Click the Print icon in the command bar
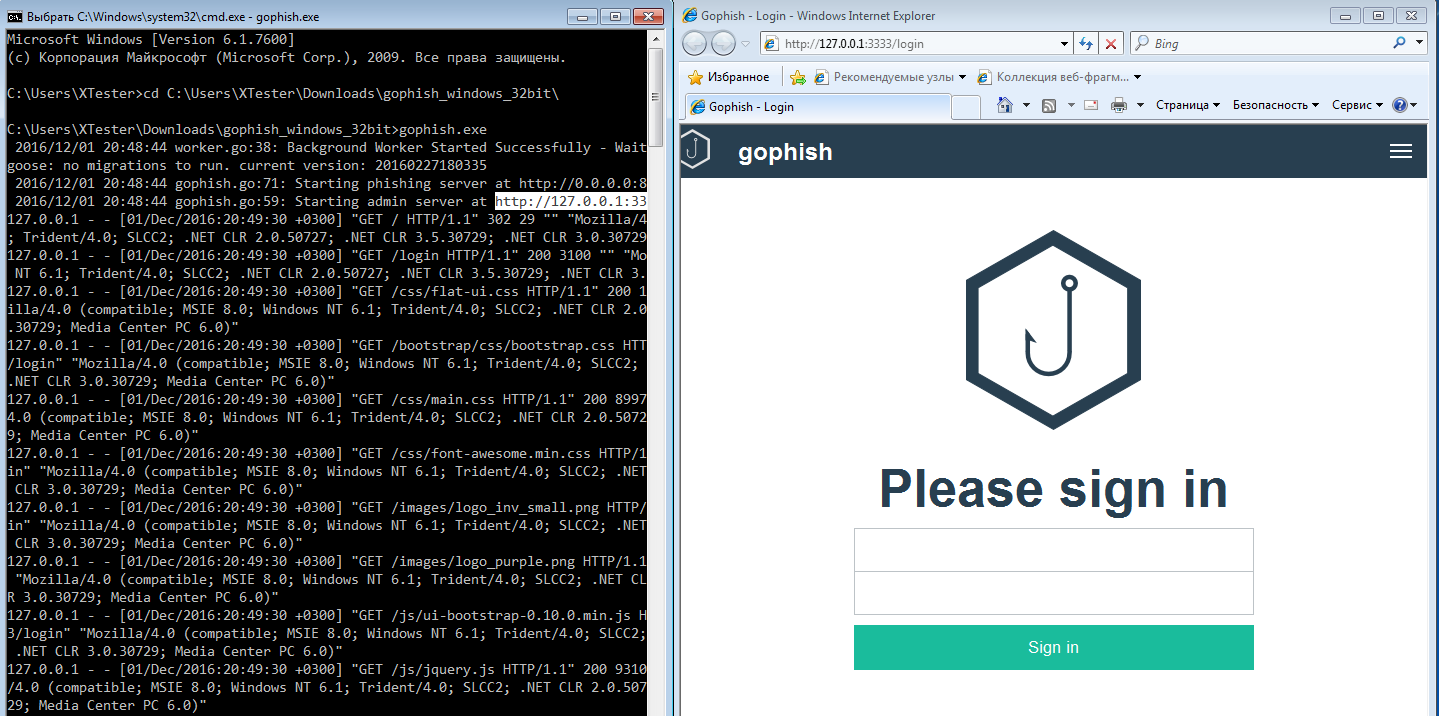 [x=1119, y=105]
